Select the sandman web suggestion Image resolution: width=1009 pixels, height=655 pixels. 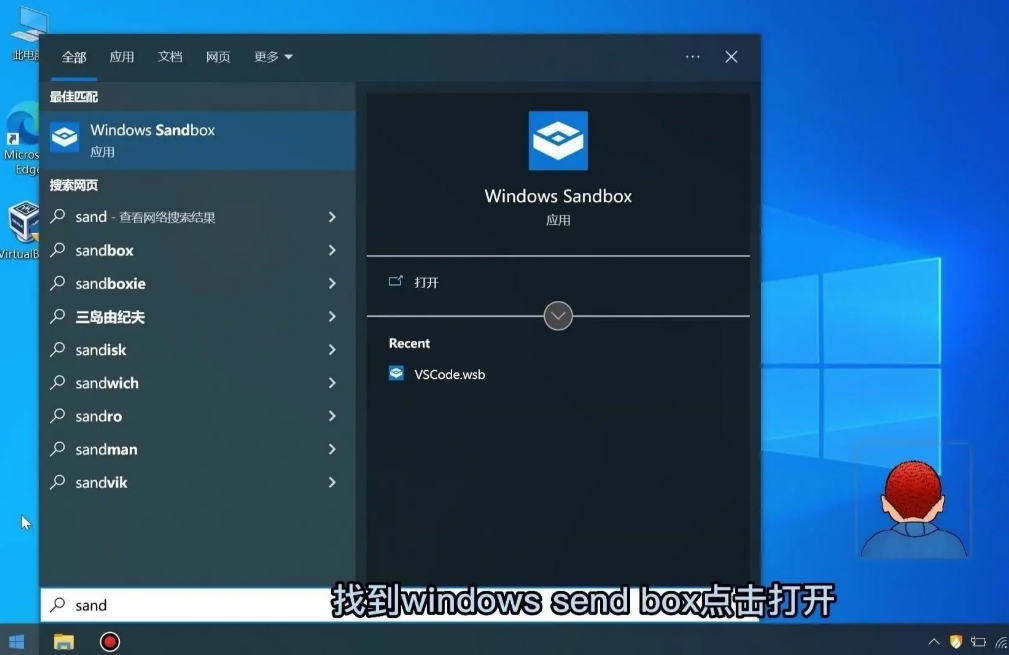click(x=198, y=449)
